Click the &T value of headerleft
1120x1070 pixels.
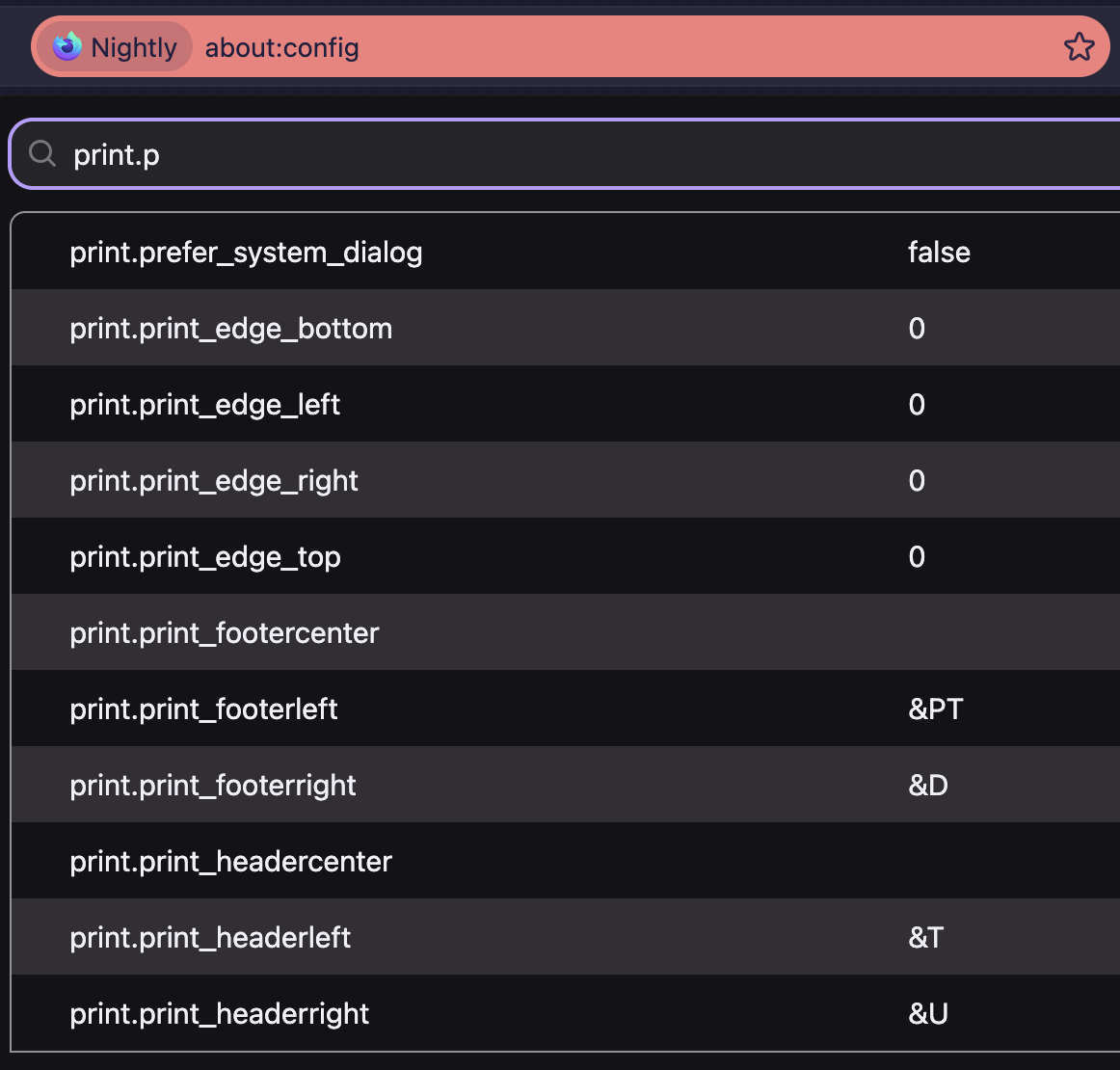[925, 937]
